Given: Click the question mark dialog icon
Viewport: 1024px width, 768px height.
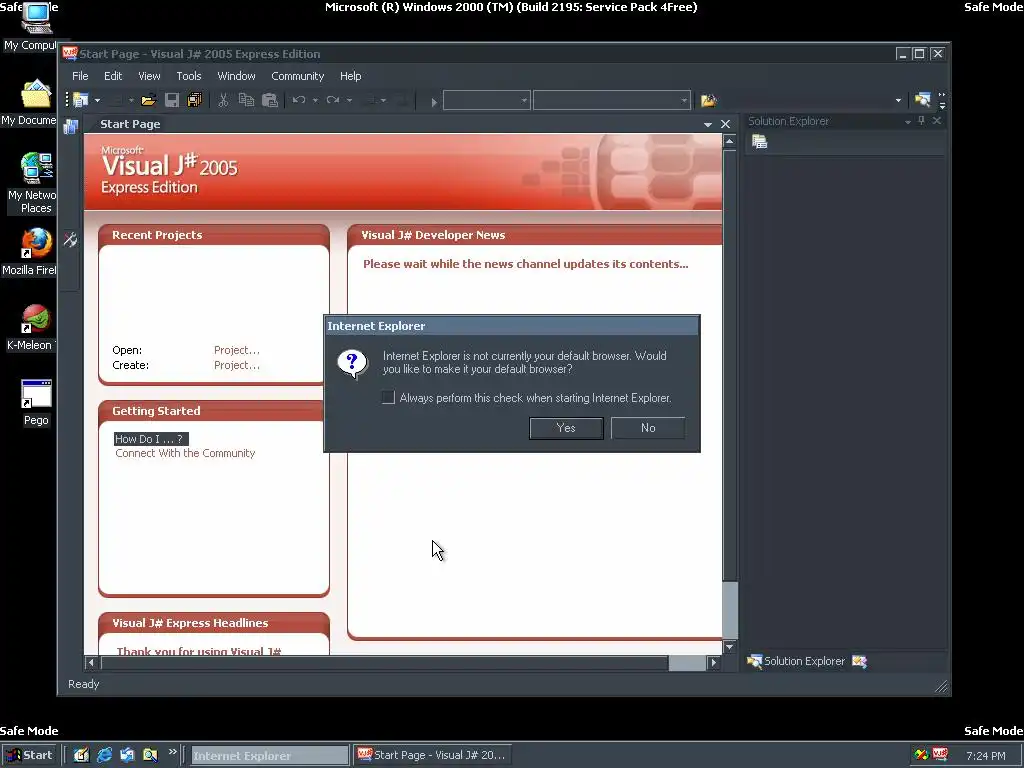Looking at the screenshot, I should (x=352, y=364).
